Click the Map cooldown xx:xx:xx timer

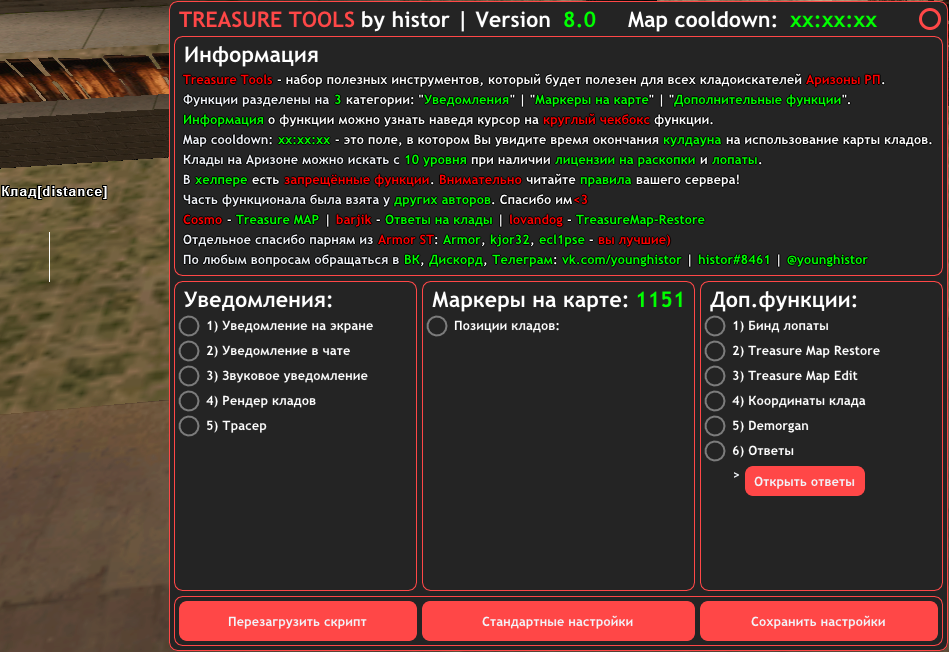[833, 20]
